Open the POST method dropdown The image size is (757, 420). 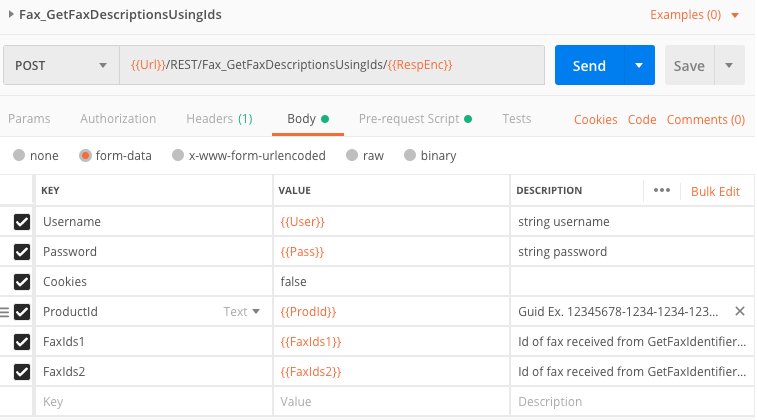pyautogui.click(x=61, y=66)
